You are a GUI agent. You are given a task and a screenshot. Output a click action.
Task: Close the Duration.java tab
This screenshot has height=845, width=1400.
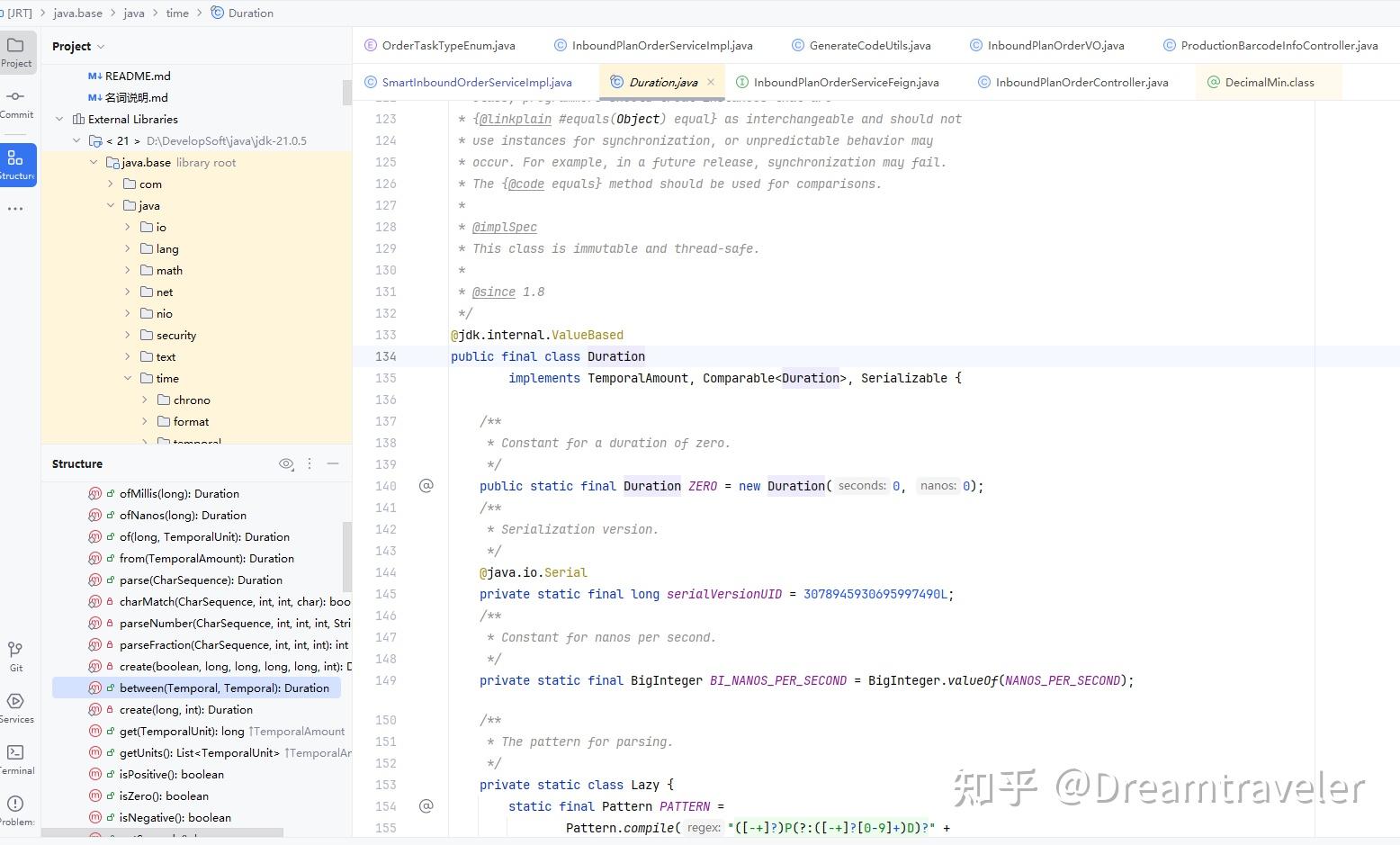(x=711, y=82)
